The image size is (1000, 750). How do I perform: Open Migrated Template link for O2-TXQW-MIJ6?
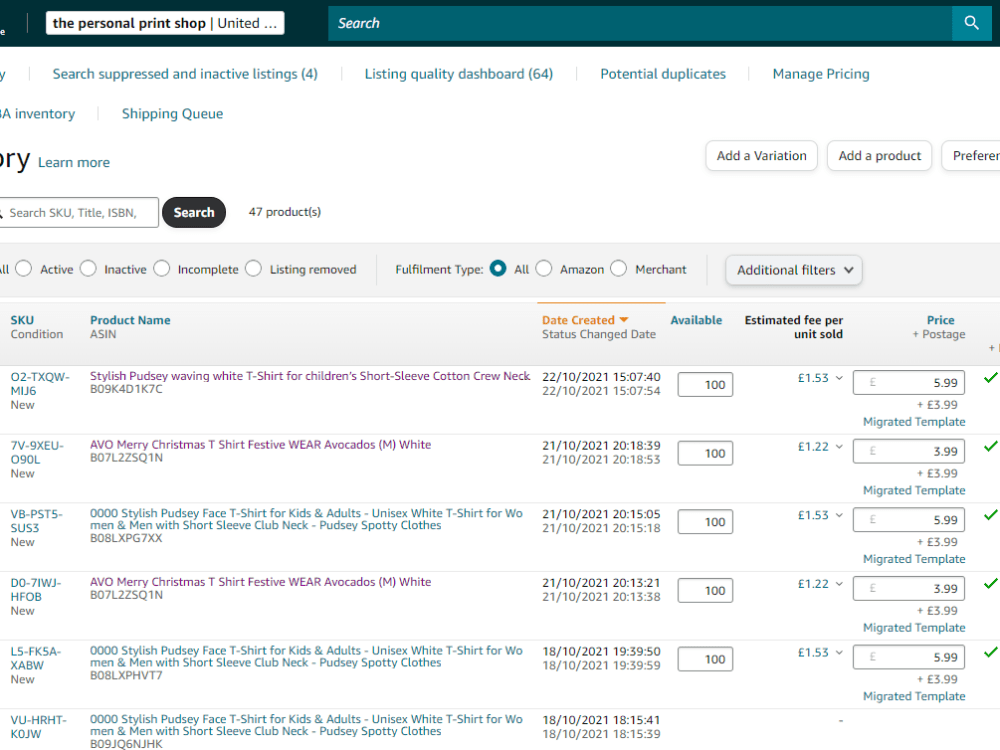914,422
